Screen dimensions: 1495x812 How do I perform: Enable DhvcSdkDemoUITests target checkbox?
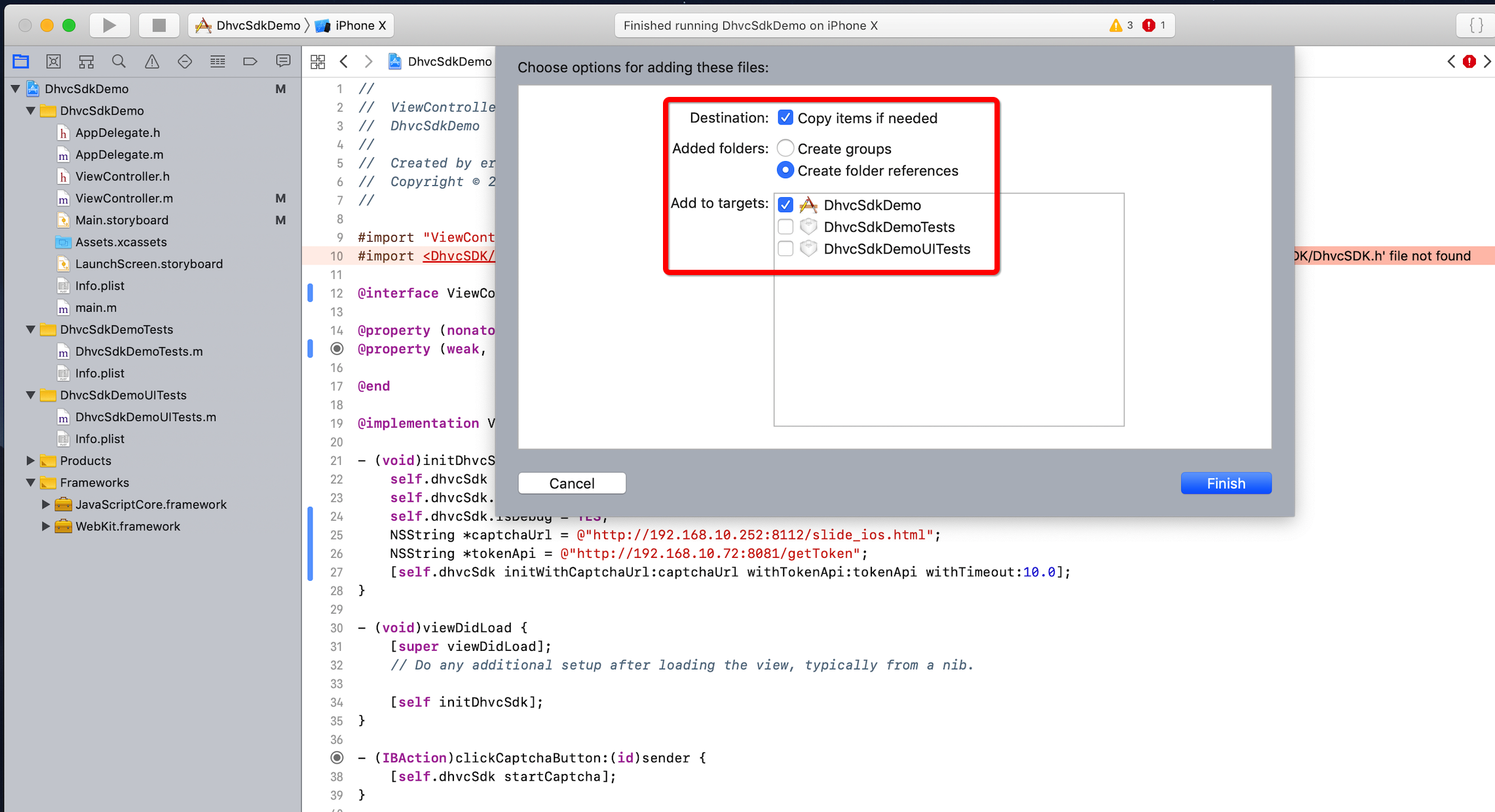785,249
